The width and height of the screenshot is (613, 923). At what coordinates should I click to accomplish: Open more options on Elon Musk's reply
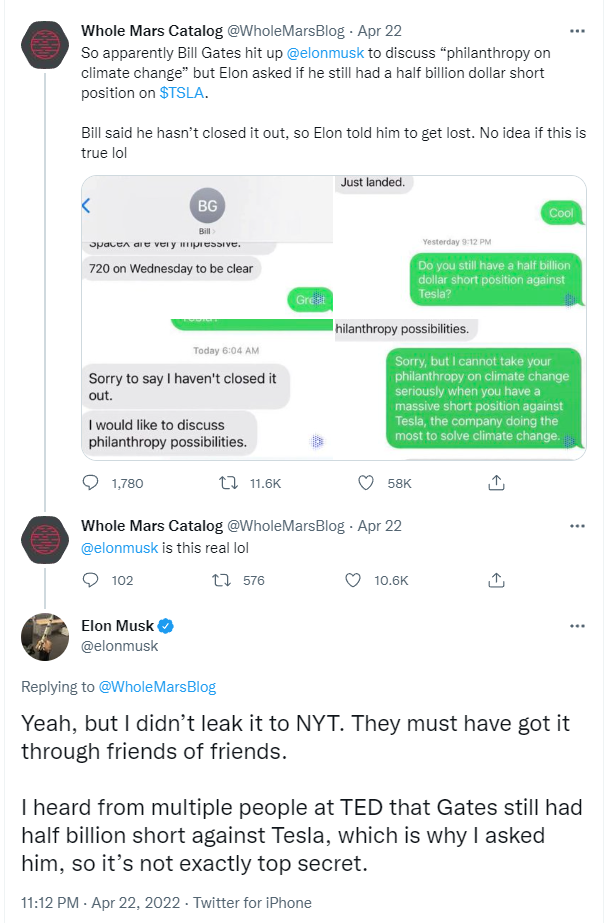[x=577, y=626]
